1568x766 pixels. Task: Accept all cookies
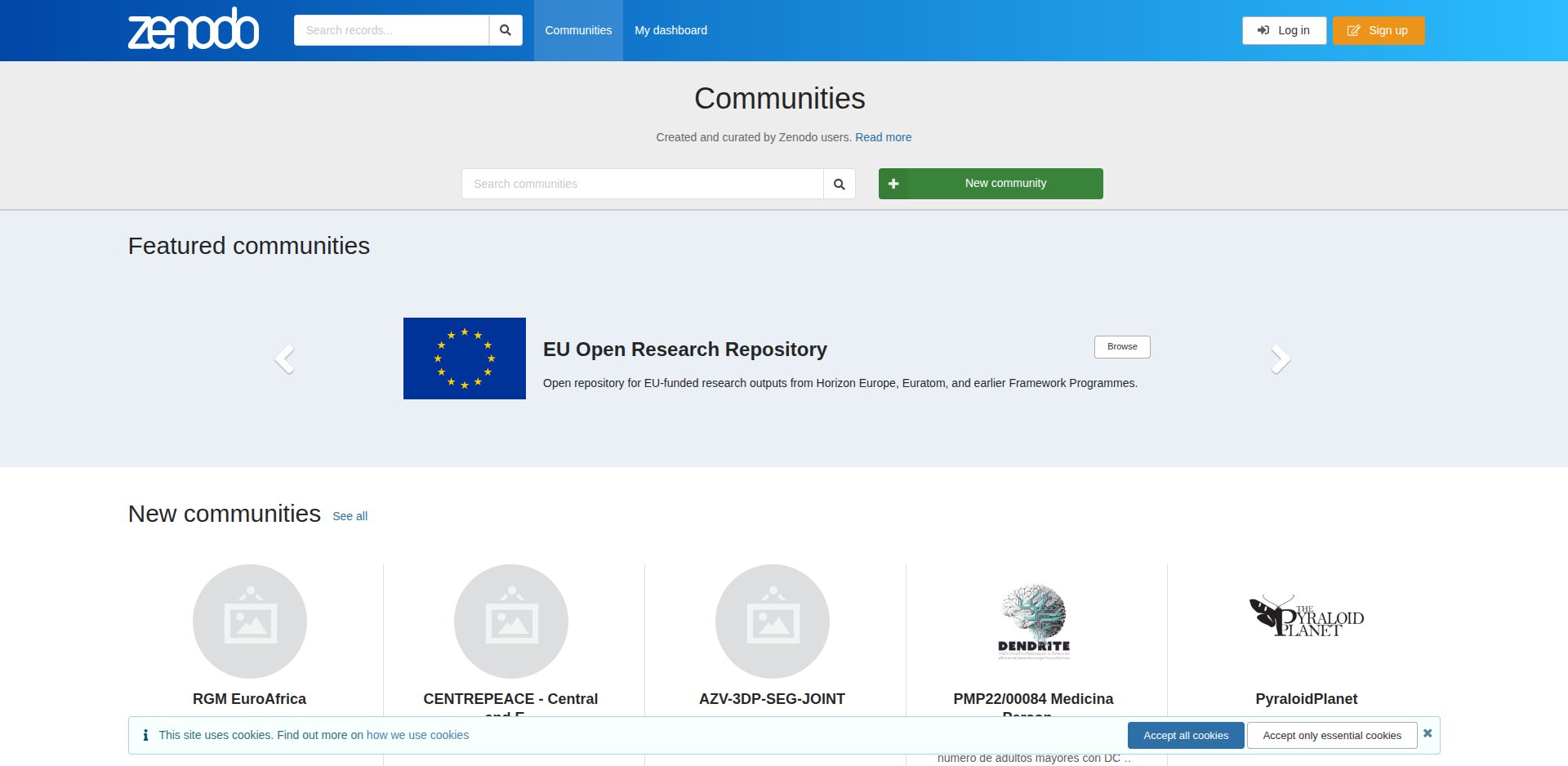click(1186, 735)
